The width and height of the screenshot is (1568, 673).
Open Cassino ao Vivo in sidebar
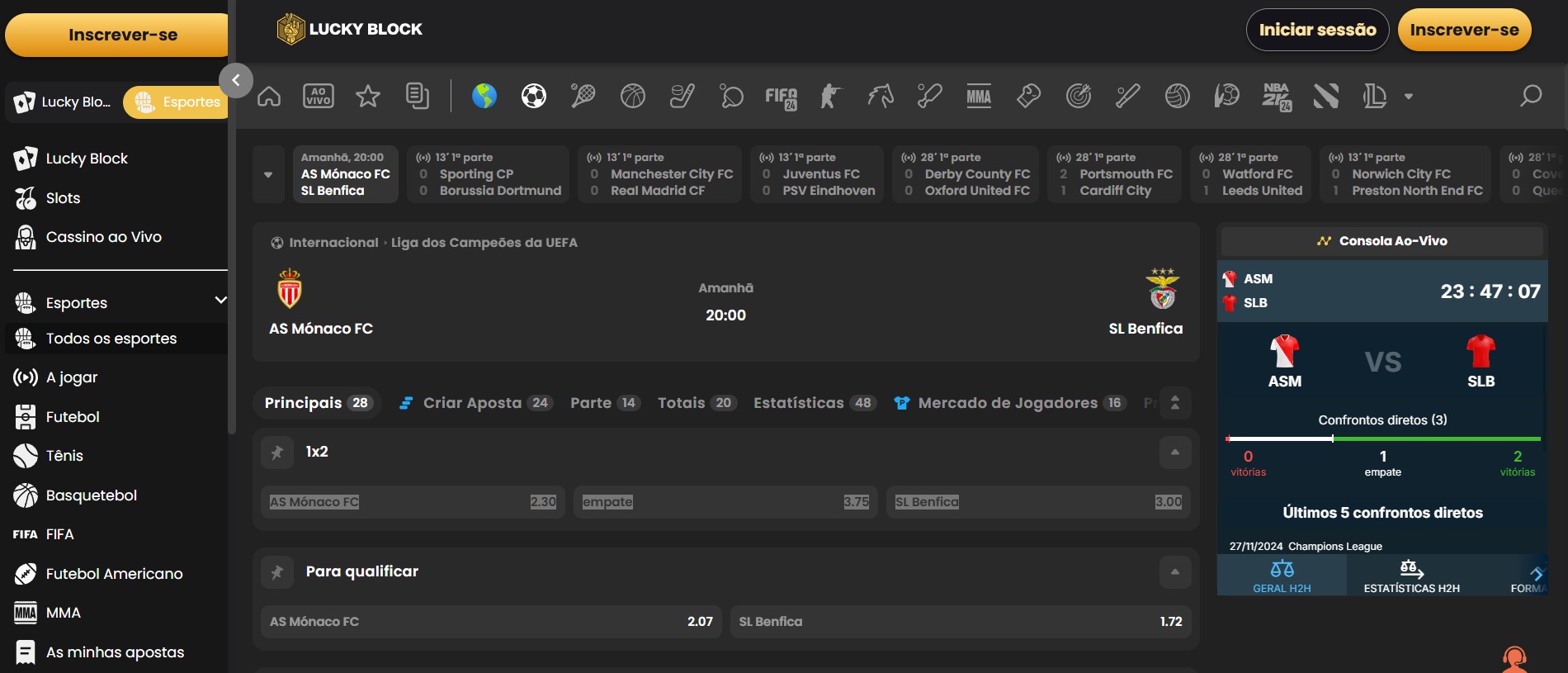click(103, 237)
